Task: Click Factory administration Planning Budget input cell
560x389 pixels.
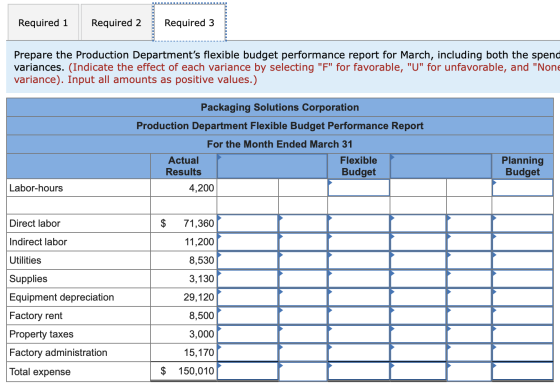Action: pos(522,353)
